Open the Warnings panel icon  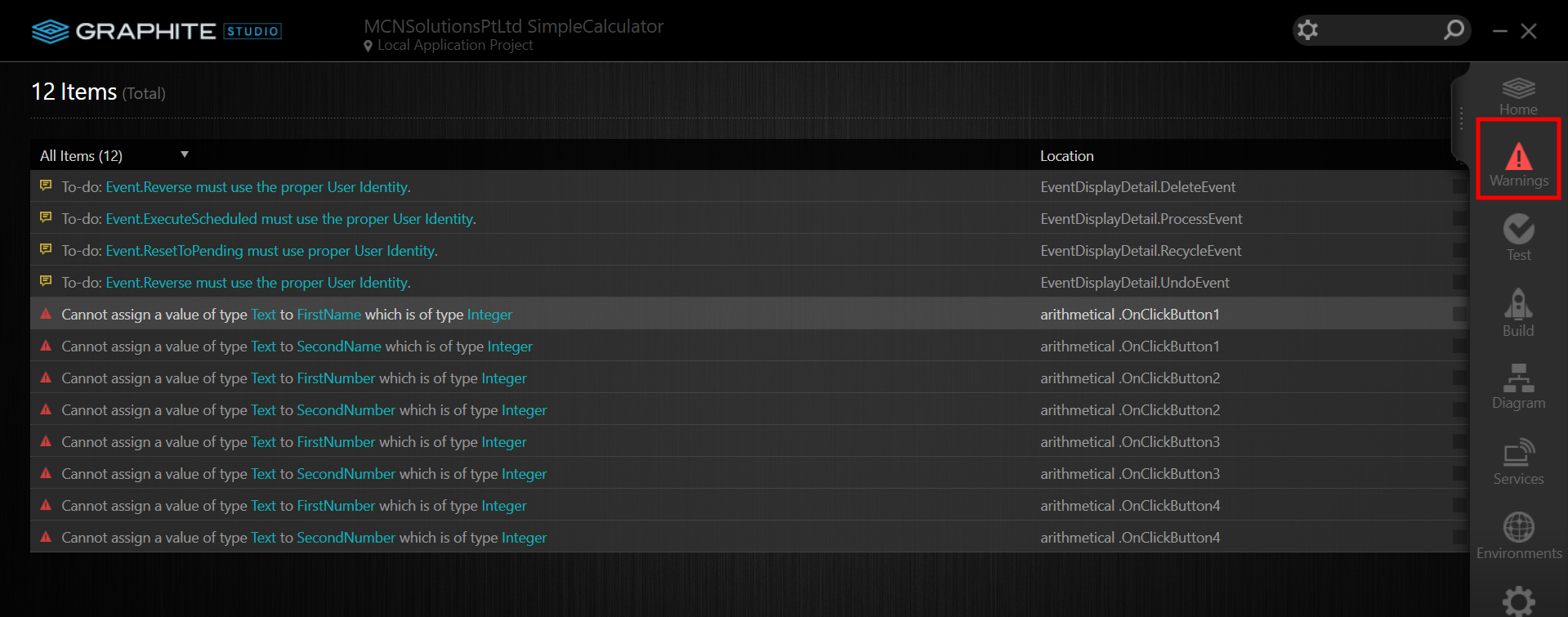point(1518,159)
